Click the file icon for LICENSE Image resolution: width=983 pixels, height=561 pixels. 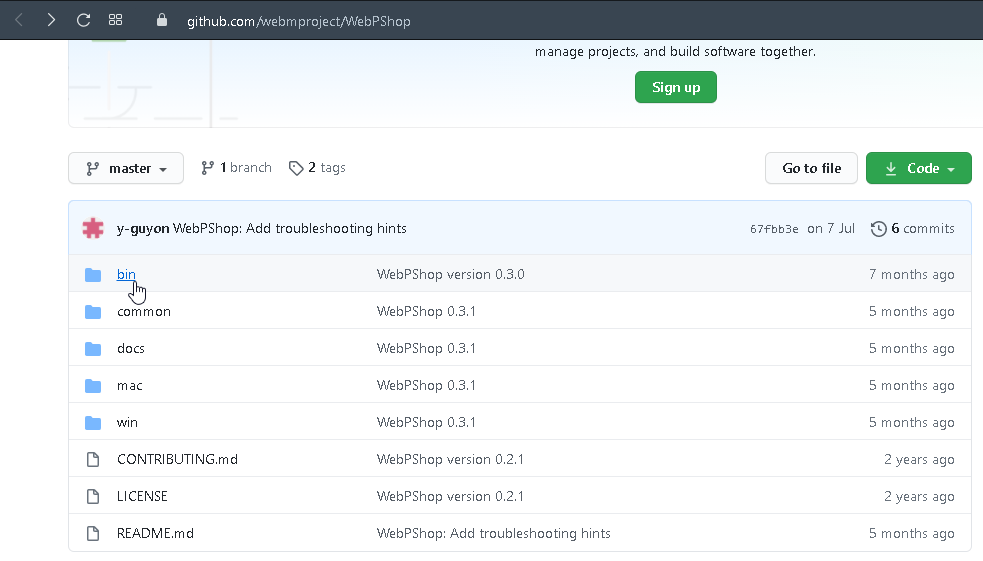click(x=93, y=496)
